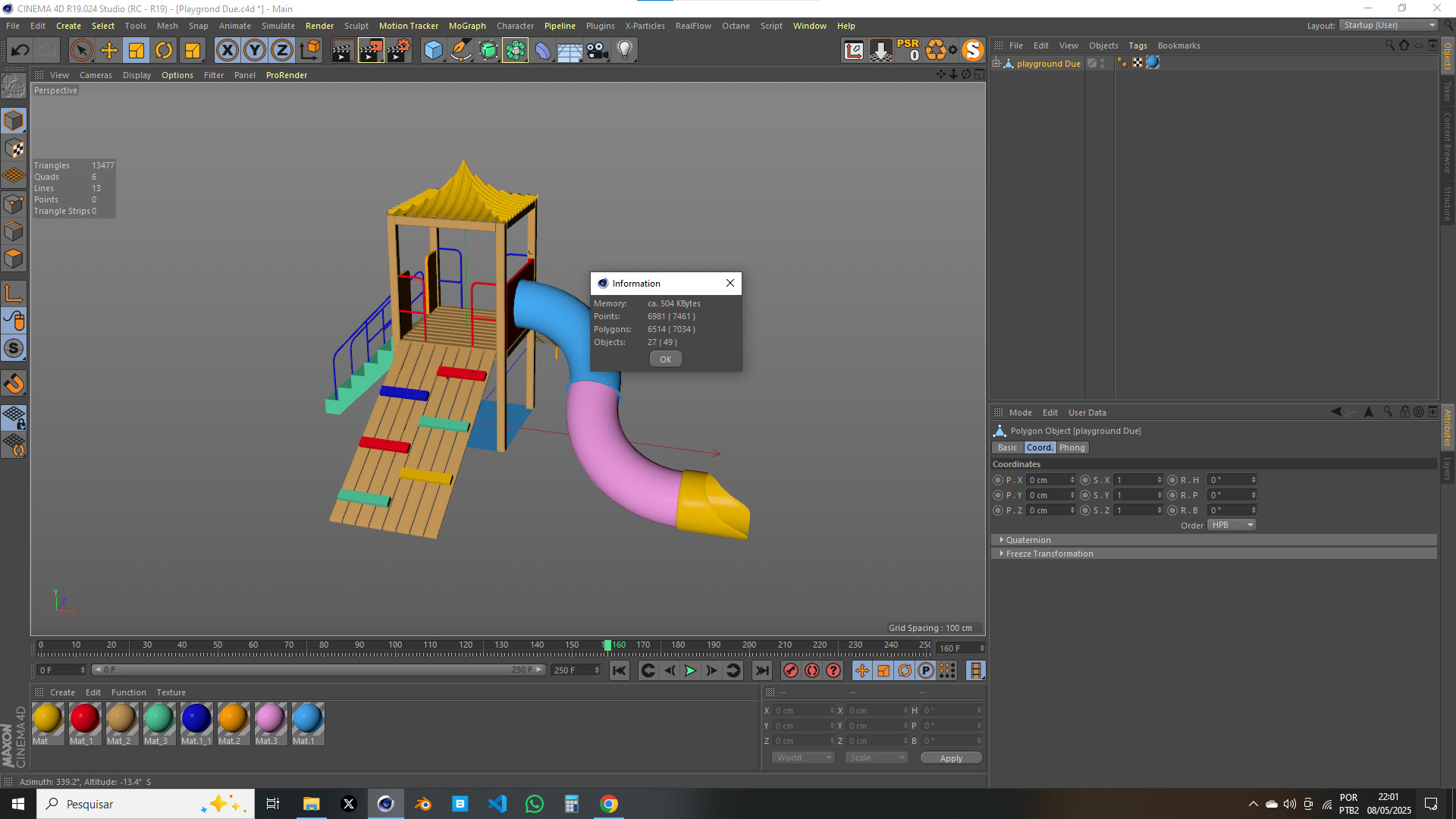Add a Camera object
The image size is (1456, 819).
[x=598, y=51]
